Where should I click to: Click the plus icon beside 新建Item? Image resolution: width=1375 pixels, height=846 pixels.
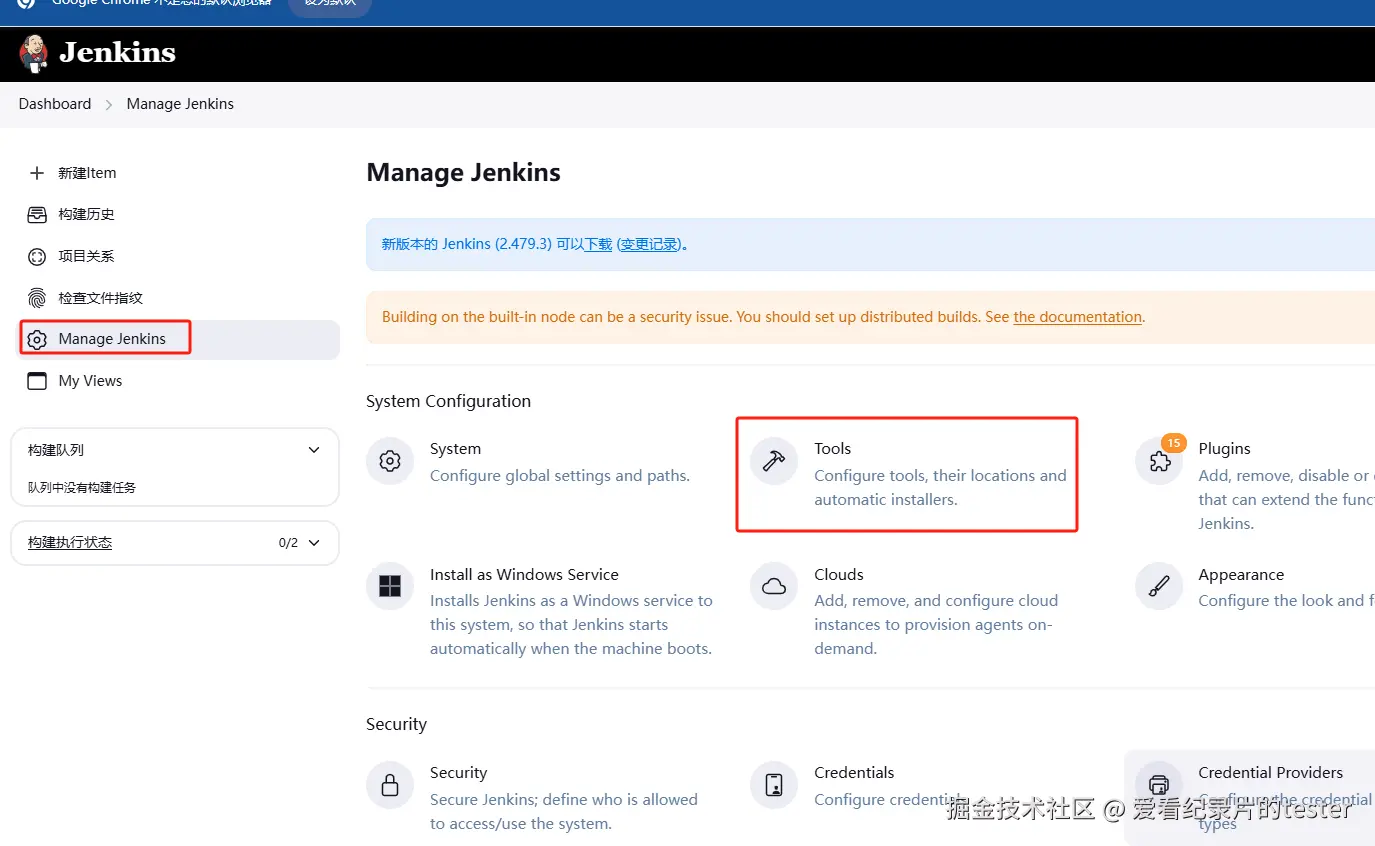click(x=37, y=173)
